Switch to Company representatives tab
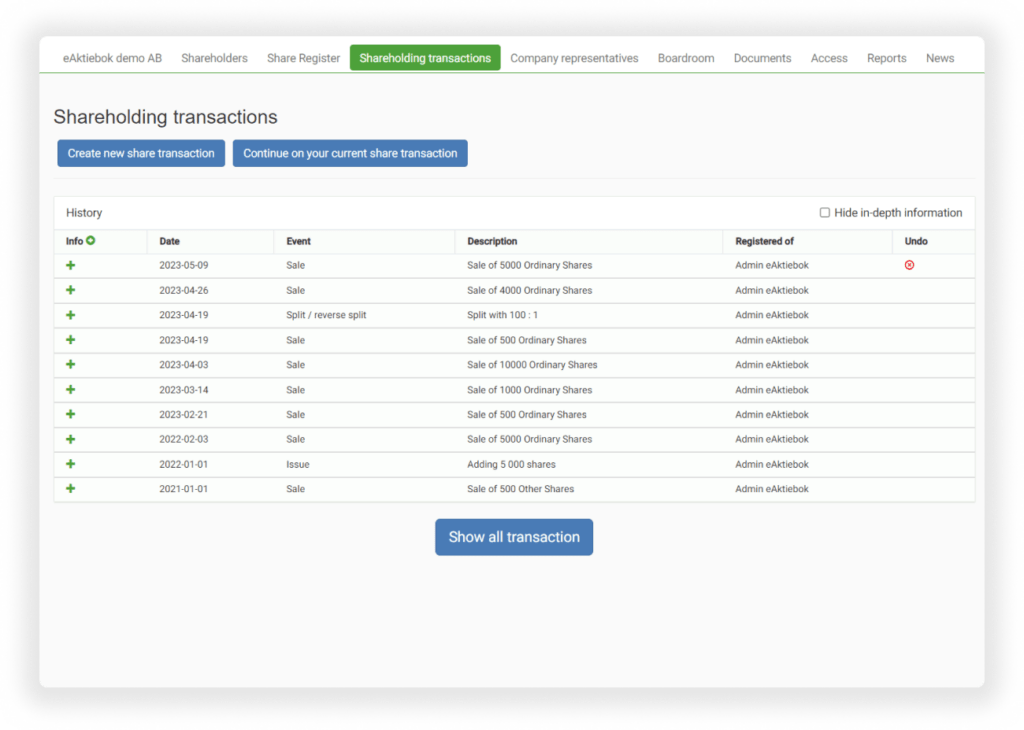The height and width of the screenshot is (730, 1024). pyautogui.click(x=574, y=58)
